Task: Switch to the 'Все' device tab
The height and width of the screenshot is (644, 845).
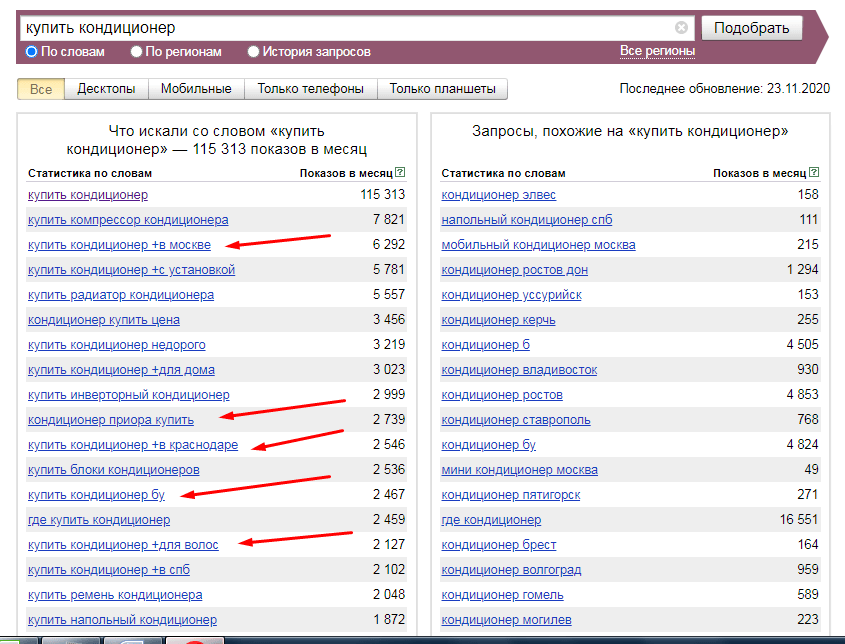Action: coord(41,89)
